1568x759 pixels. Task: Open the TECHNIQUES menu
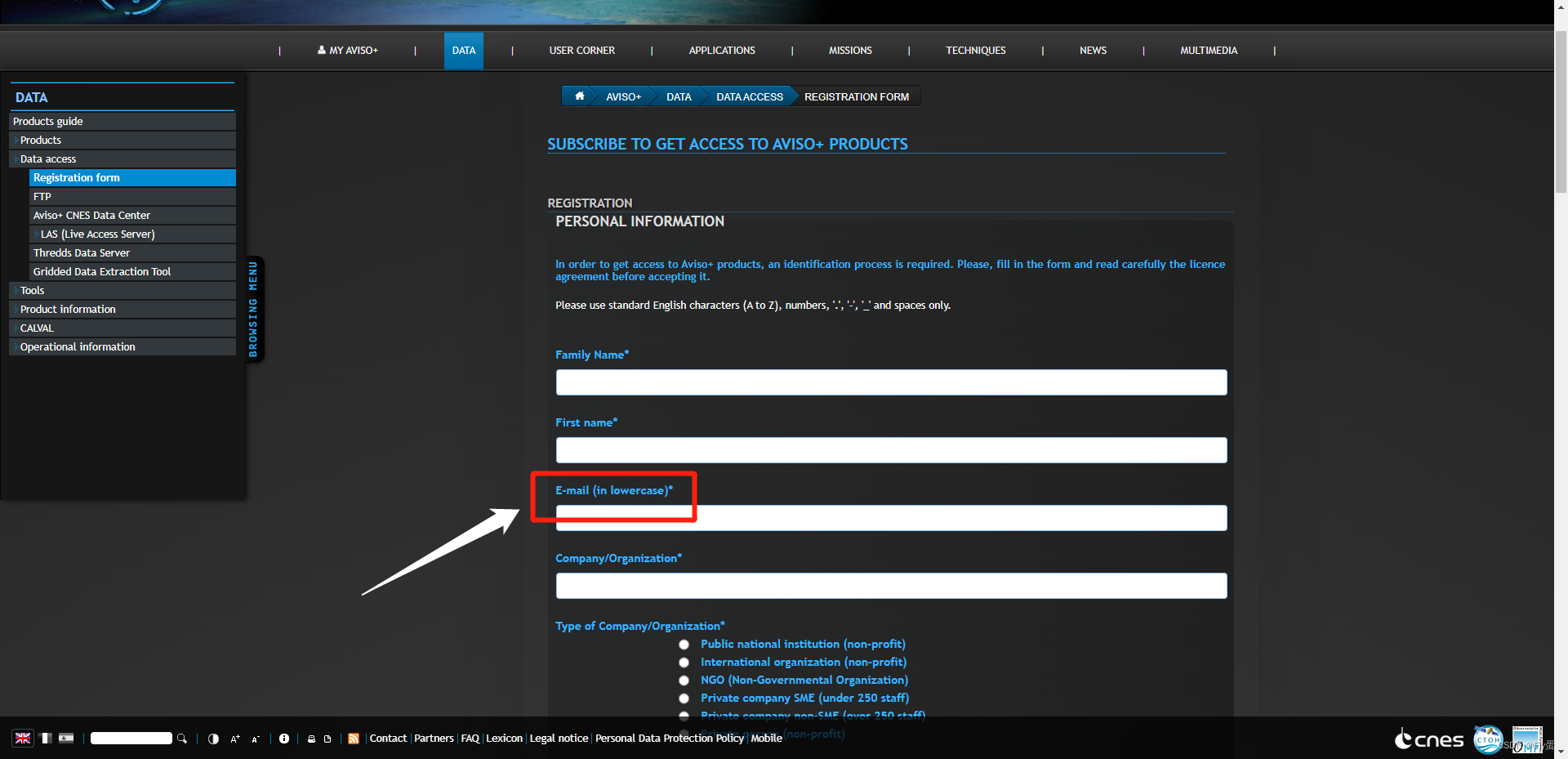[x=976, y=51]
